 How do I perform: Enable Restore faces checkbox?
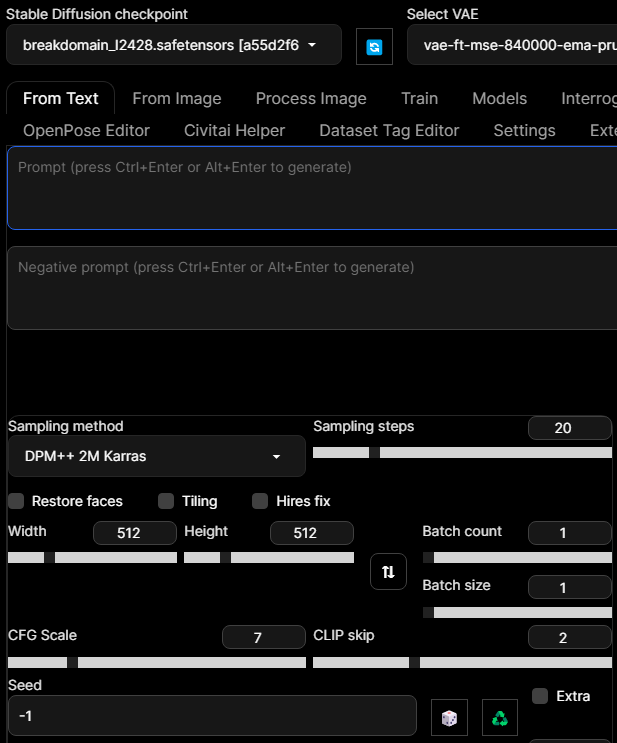pyautogui.click(x=16, y=501)
